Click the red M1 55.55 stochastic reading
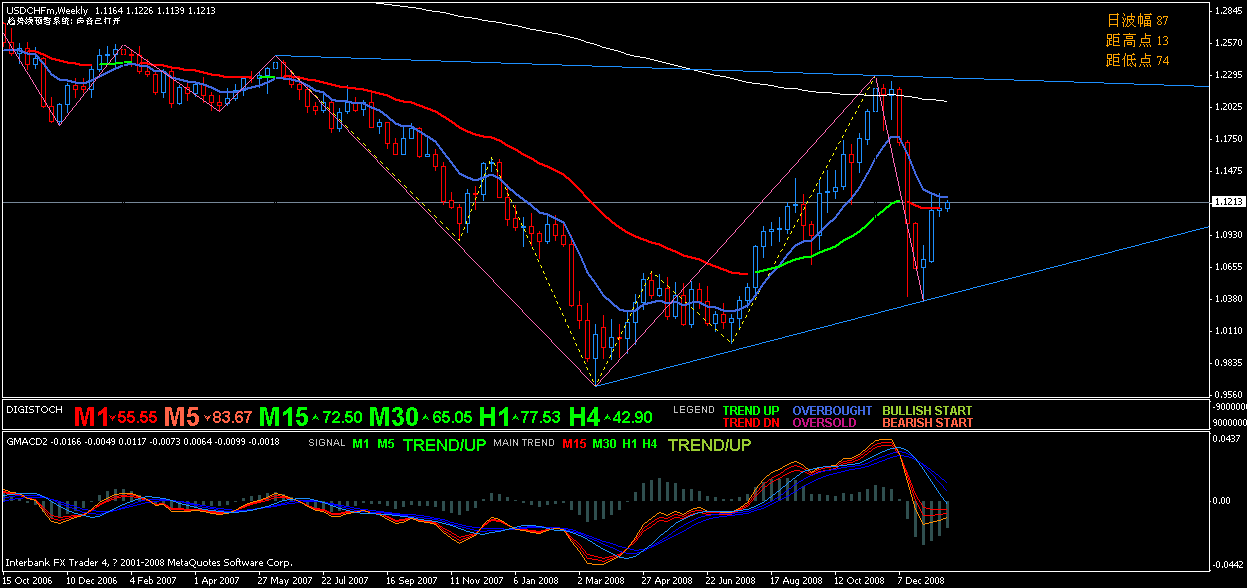Image resolution: width=1247 pixels, height=588 pixels. pyautogui.click(x=115, y=415)
